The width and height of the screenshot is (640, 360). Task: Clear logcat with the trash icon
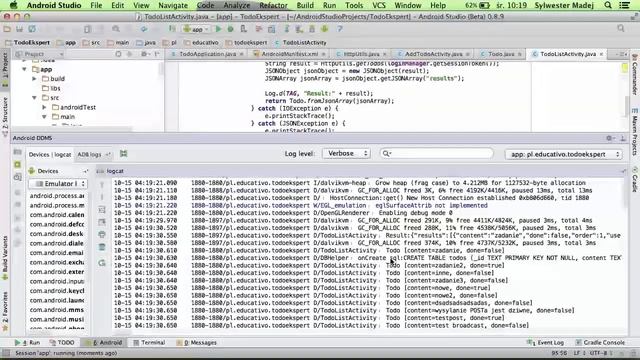coord(102,247)
